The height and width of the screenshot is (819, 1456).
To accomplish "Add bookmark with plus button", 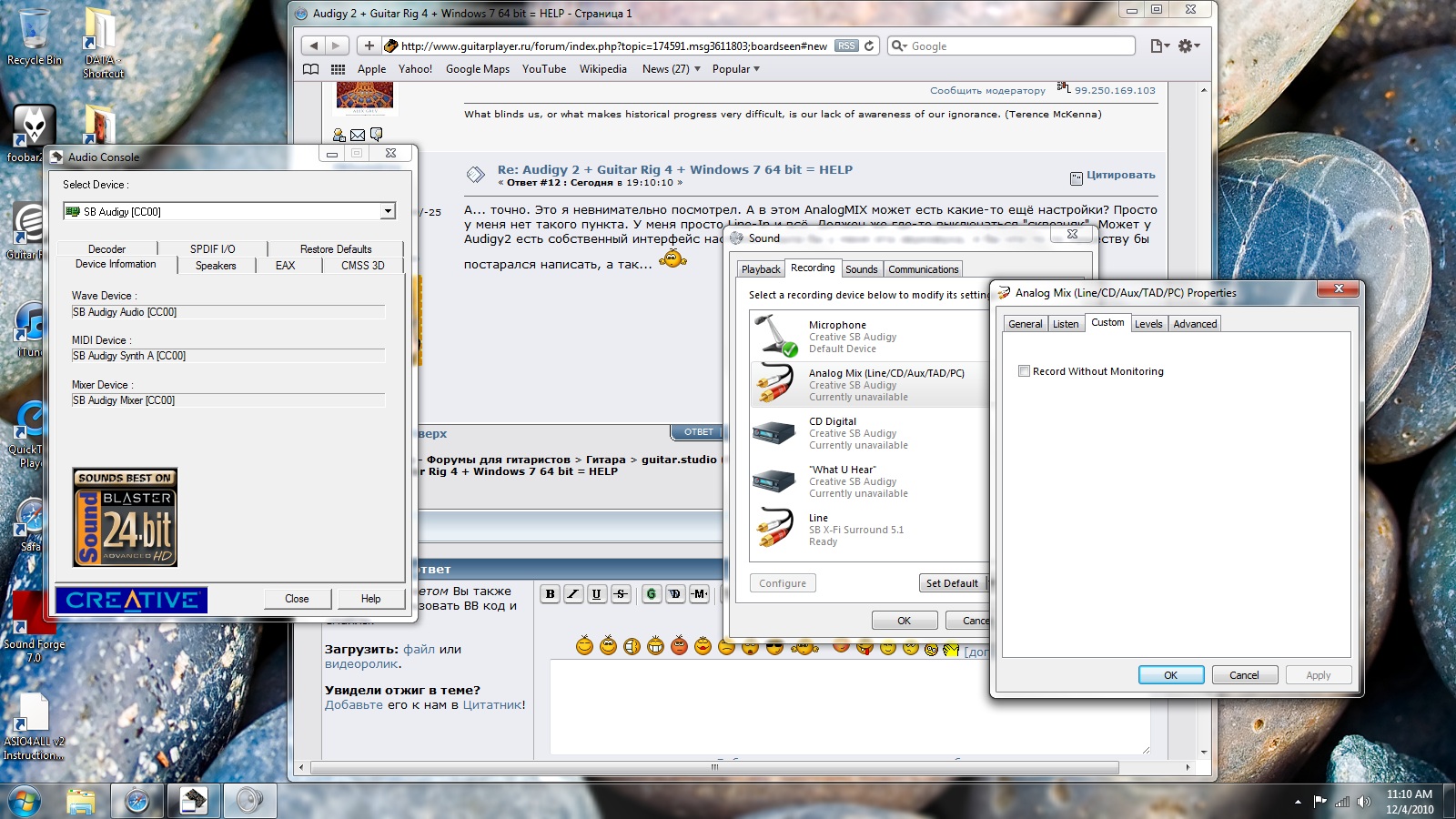I will coord(369,45).
